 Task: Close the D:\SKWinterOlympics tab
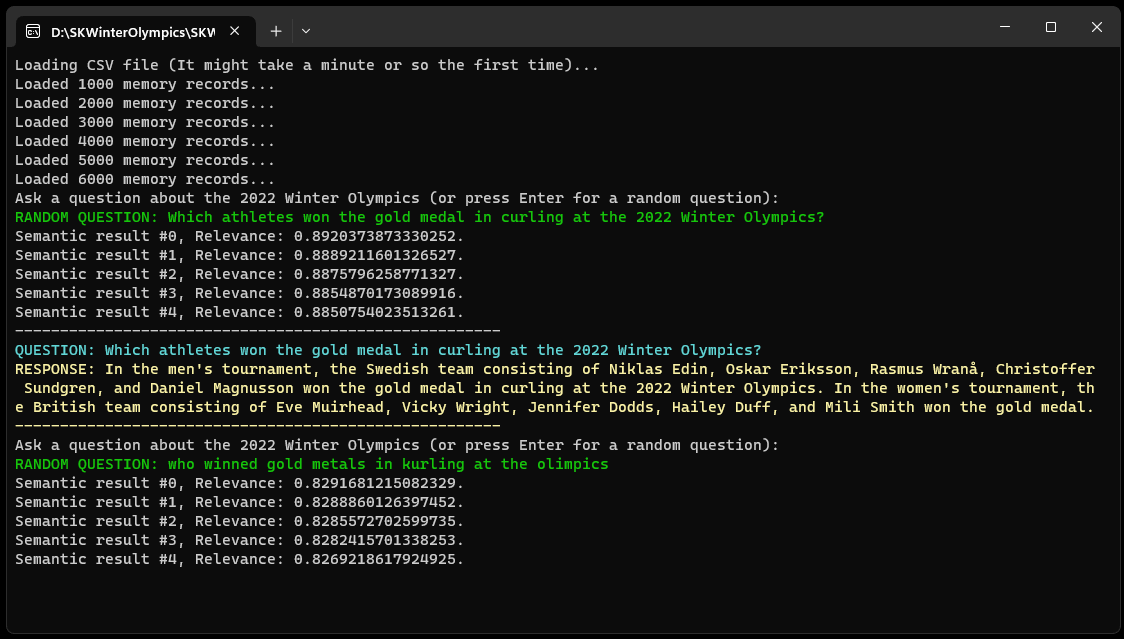[235, 31]
